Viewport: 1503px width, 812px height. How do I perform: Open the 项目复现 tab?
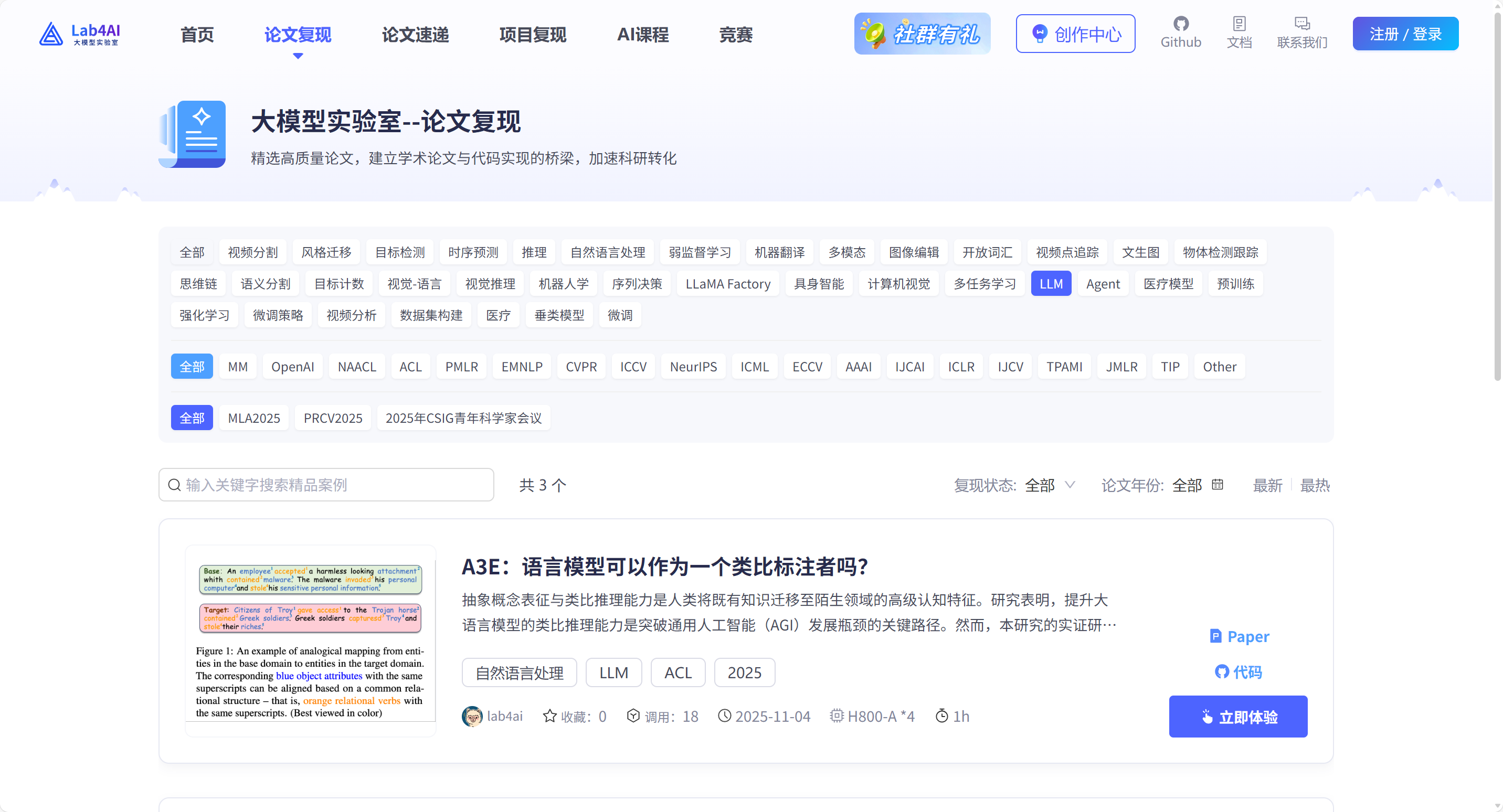(533, 35)
